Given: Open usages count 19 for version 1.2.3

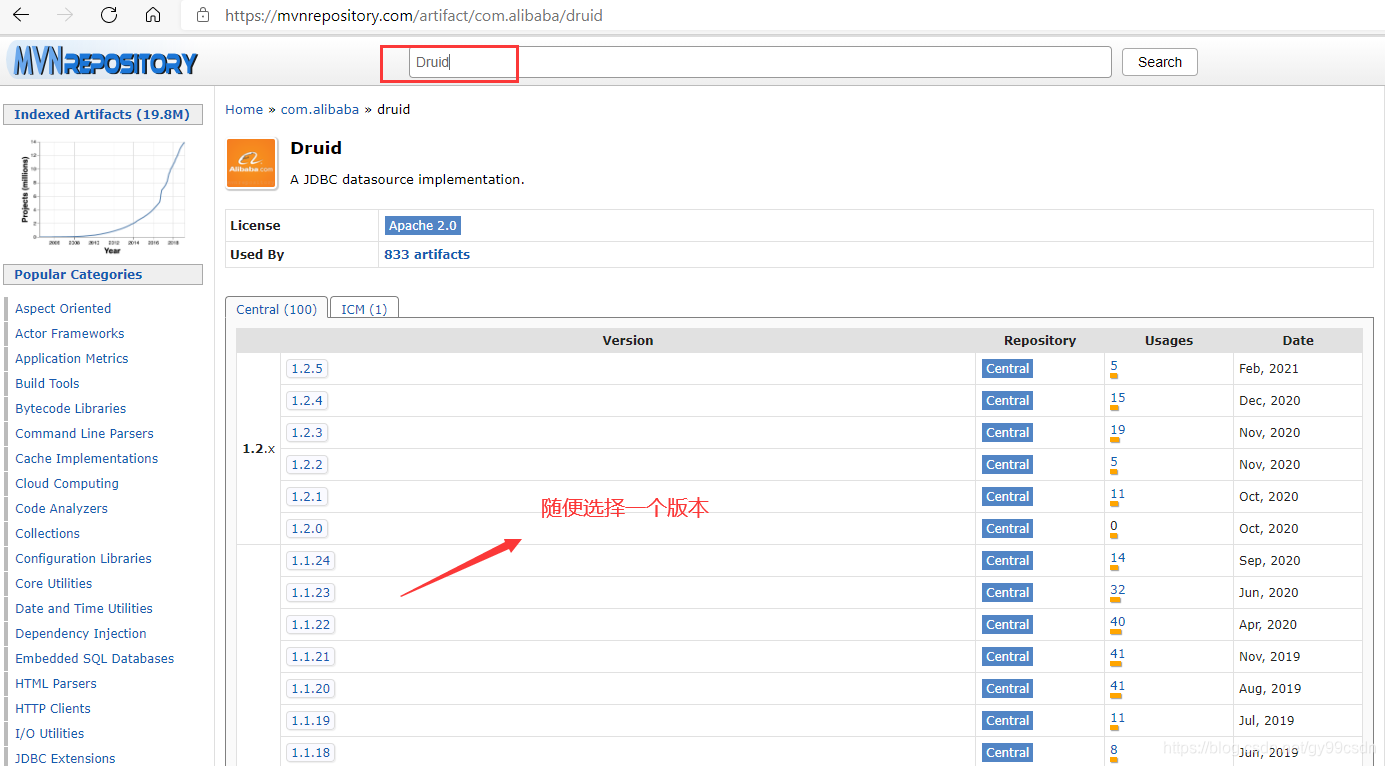Looking at the screenshot, I should (1117, 430).
